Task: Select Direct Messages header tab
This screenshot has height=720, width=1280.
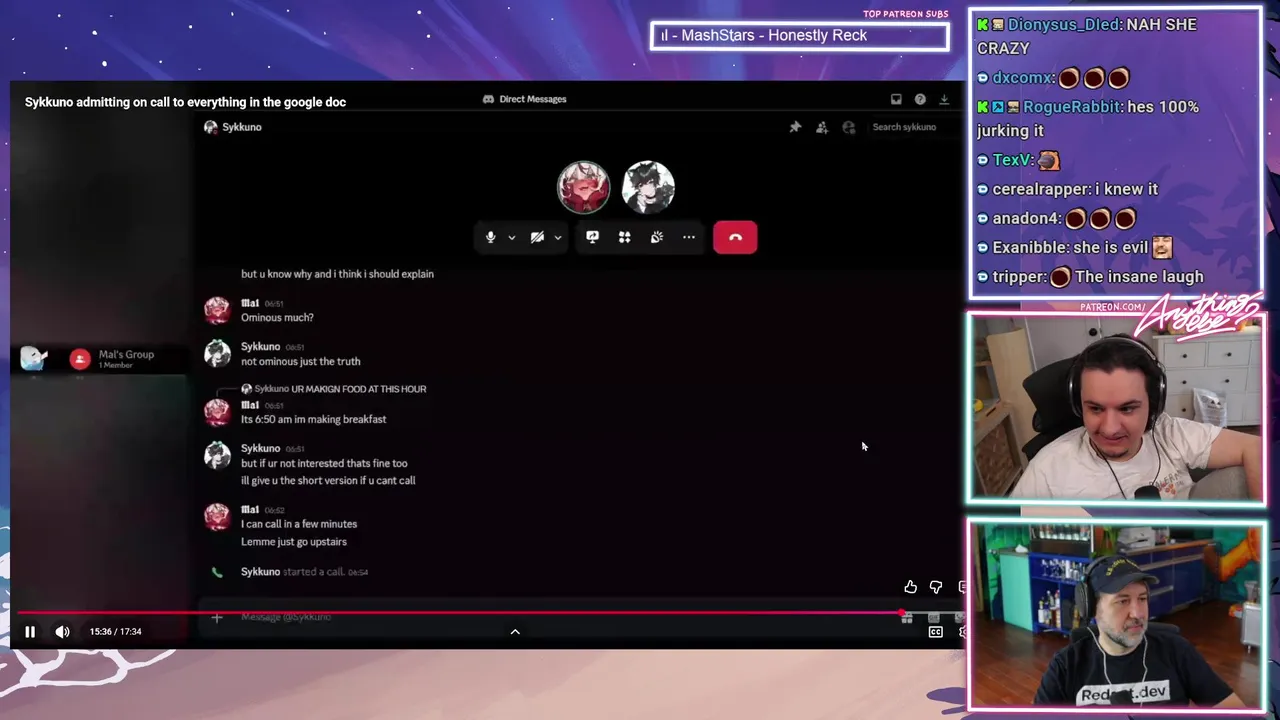Action: pos(524,99)
